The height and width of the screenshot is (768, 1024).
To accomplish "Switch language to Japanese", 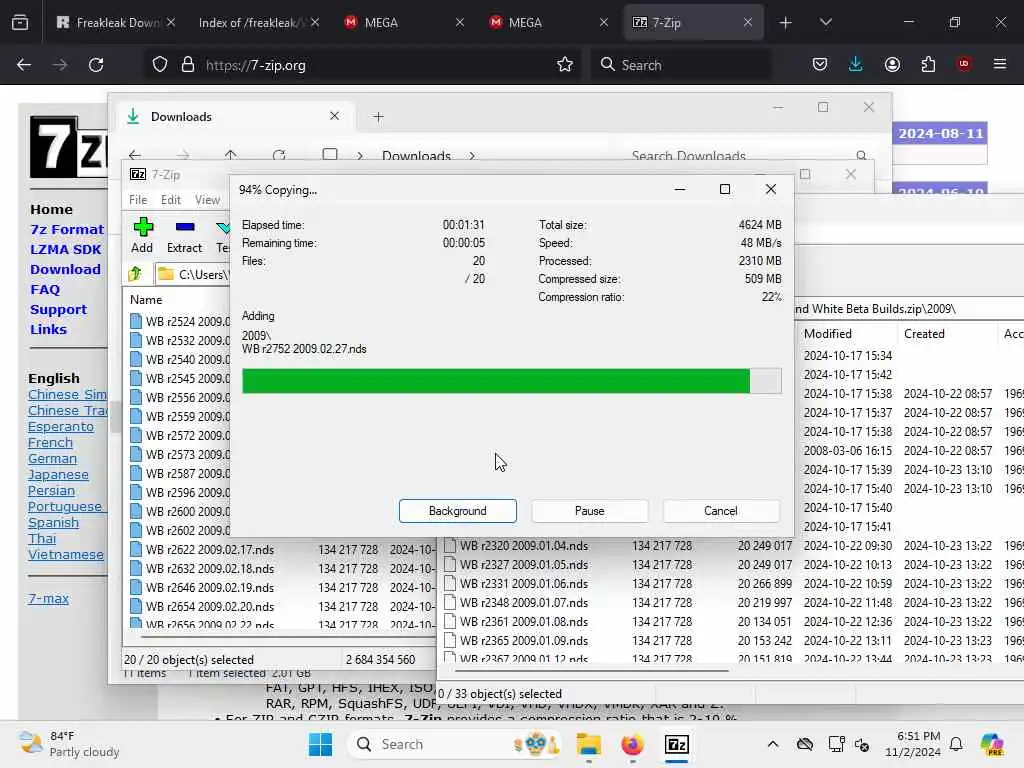I will [58, 474].
